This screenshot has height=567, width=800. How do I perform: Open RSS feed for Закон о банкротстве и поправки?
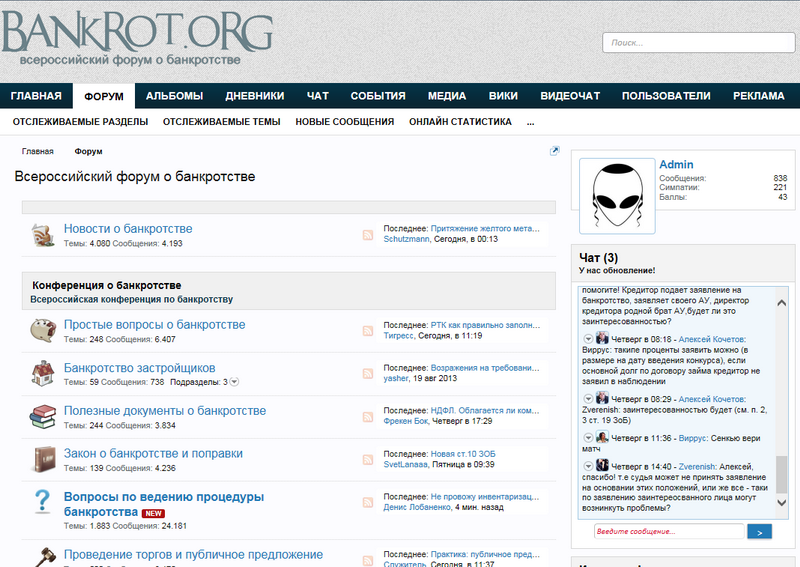(x=368, y=459)
